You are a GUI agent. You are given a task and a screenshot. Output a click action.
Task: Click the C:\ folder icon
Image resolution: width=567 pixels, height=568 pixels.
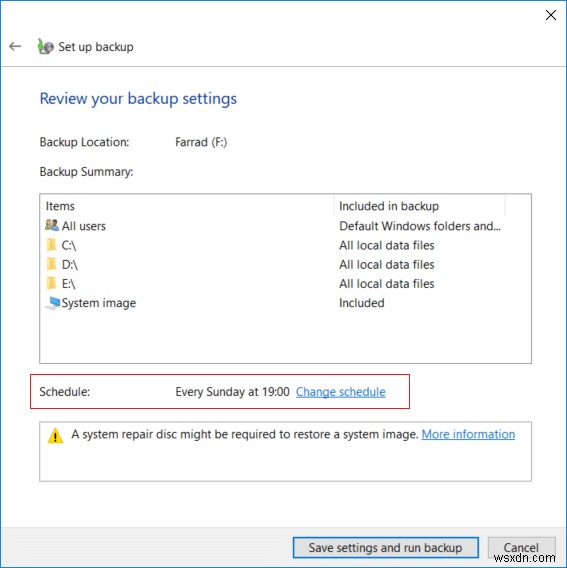(51, 245)
